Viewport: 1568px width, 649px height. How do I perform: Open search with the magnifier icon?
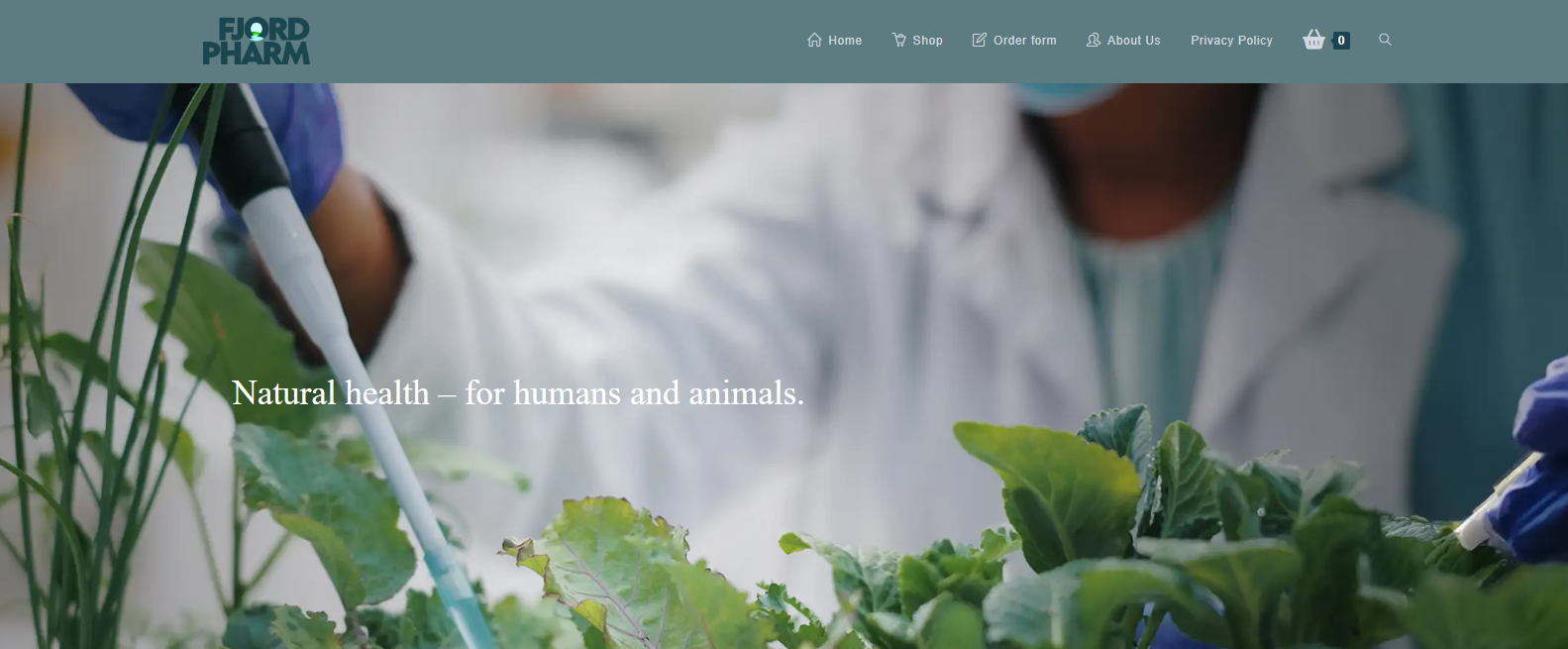(1386, 40)
